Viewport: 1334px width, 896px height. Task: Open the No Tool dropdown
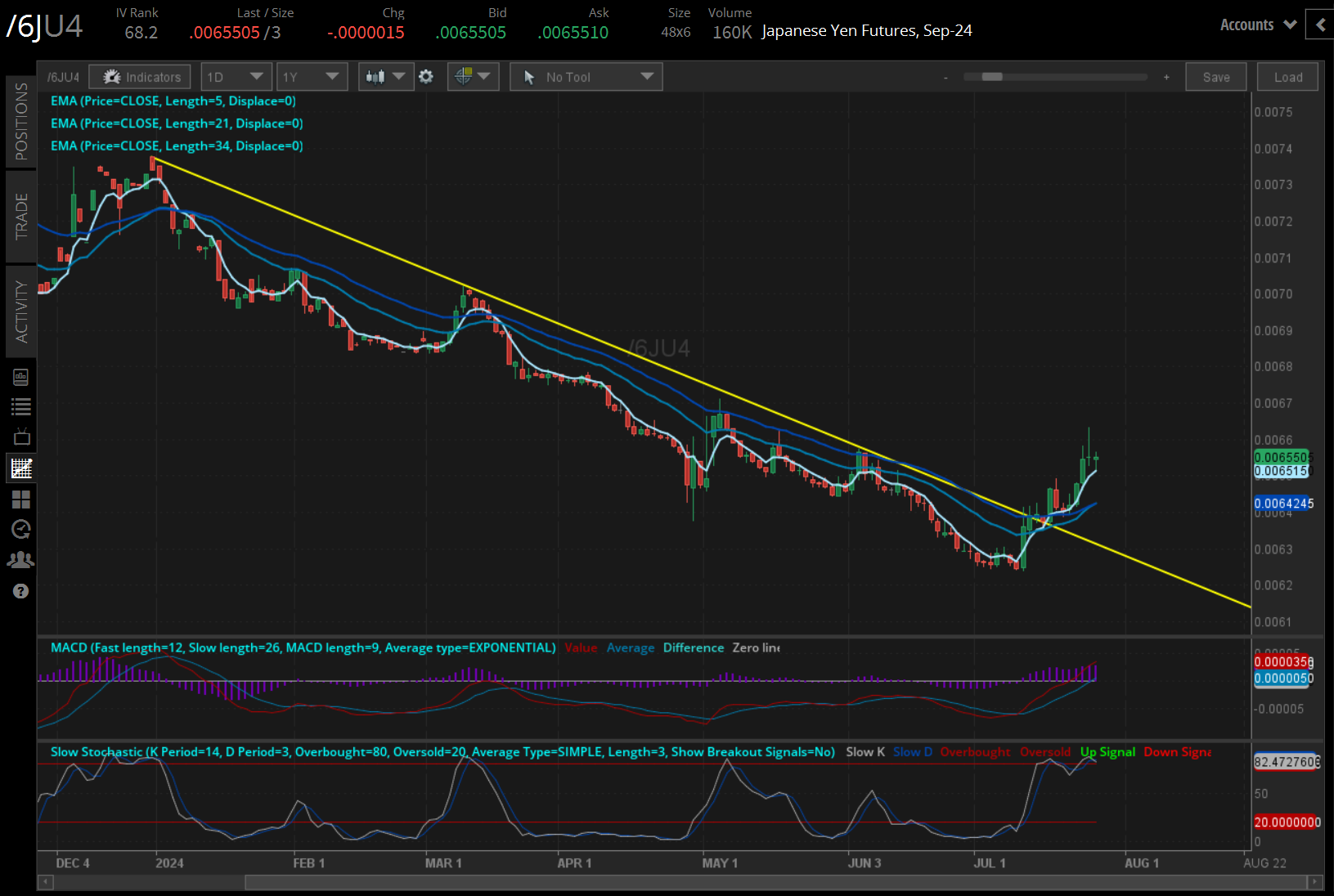point(586,76)
